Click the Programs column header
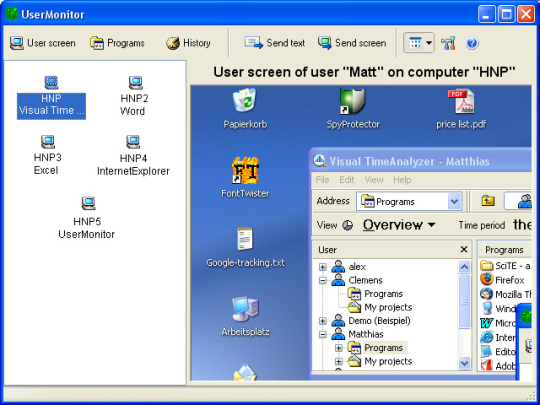 (505, 250)
